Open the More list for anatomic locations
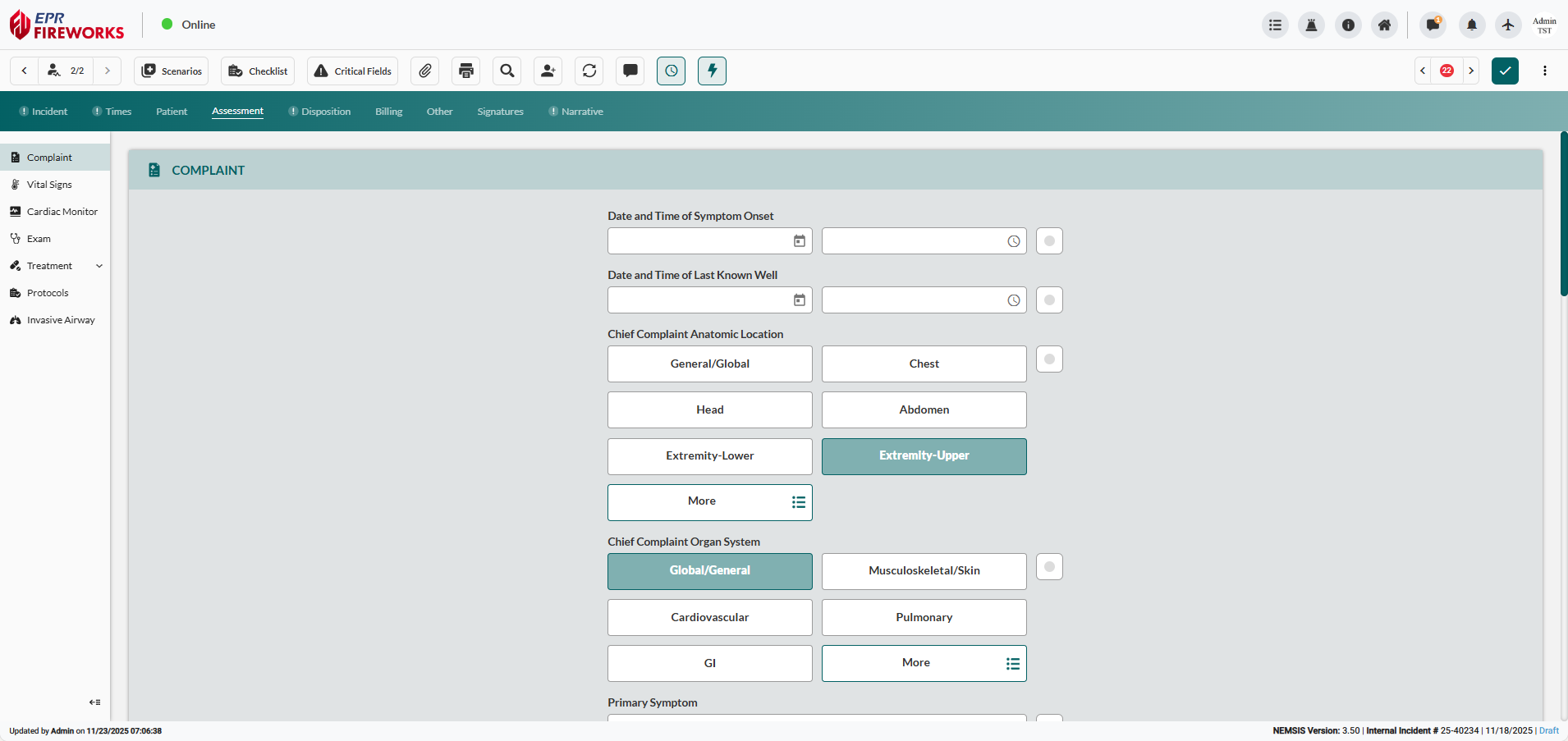 coord(709,501)
